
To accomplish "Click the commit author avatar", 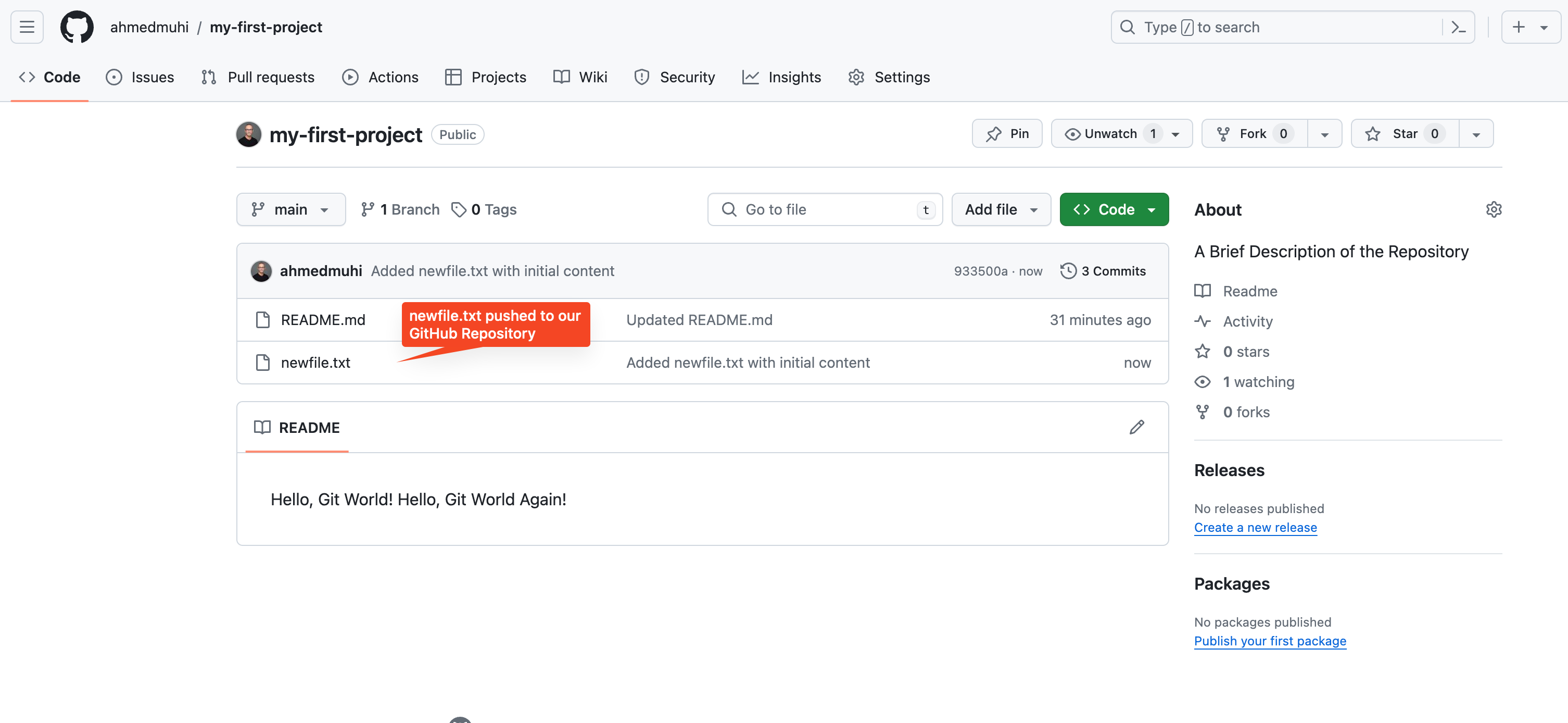I will coord(261,271).
